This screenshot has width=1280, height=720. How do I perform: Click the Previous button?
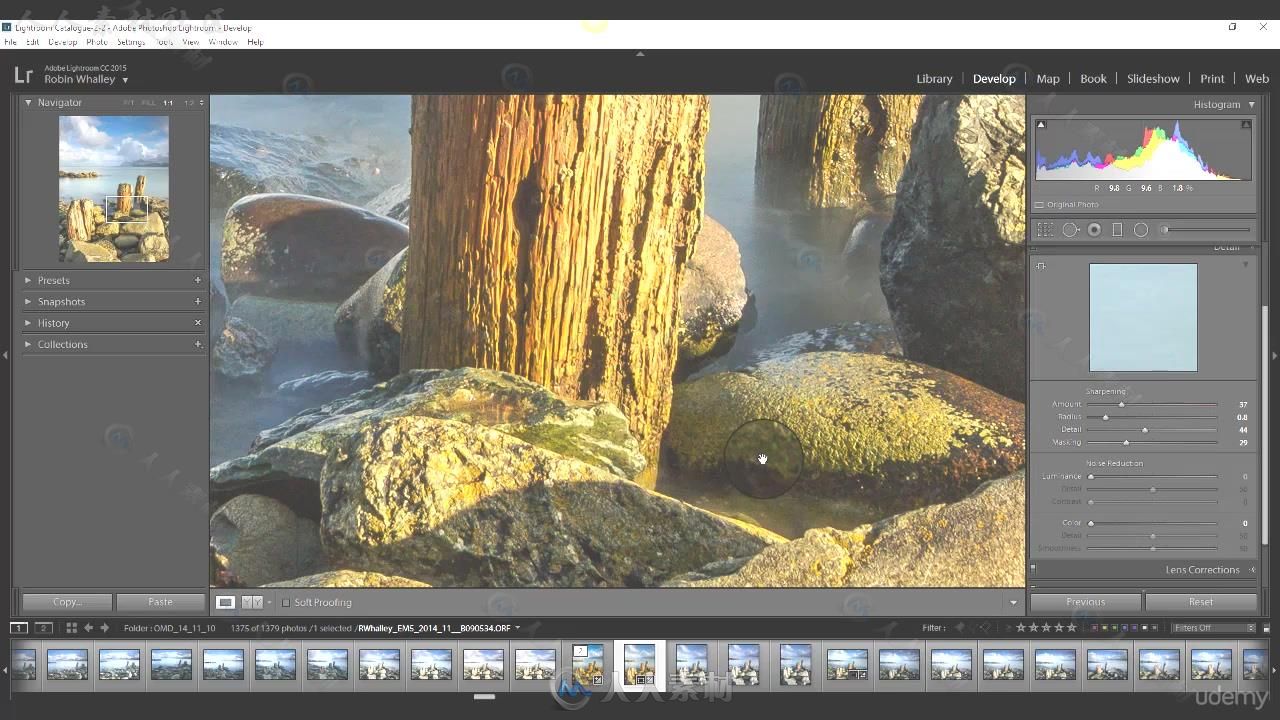1085,602
